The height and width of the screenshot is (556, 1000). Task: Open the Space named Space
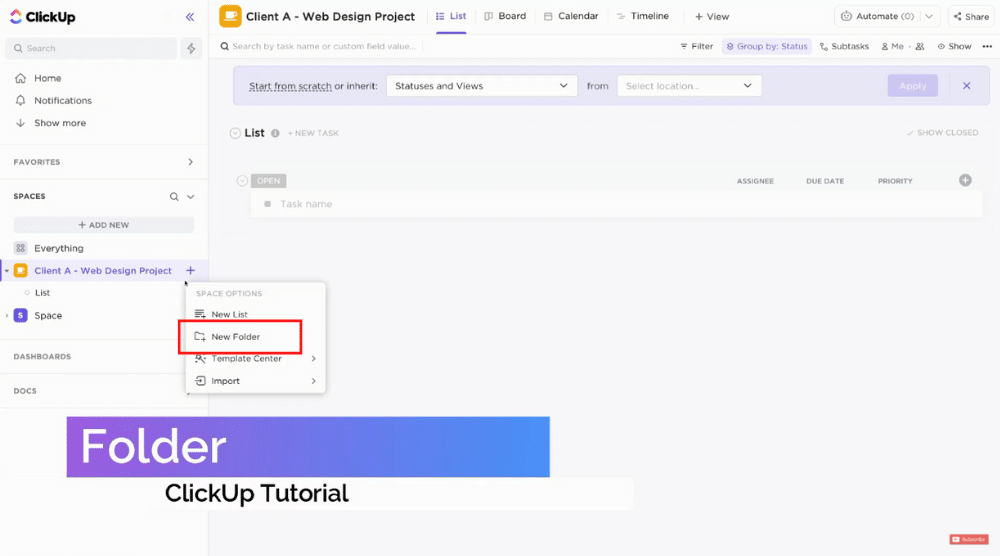48,316
